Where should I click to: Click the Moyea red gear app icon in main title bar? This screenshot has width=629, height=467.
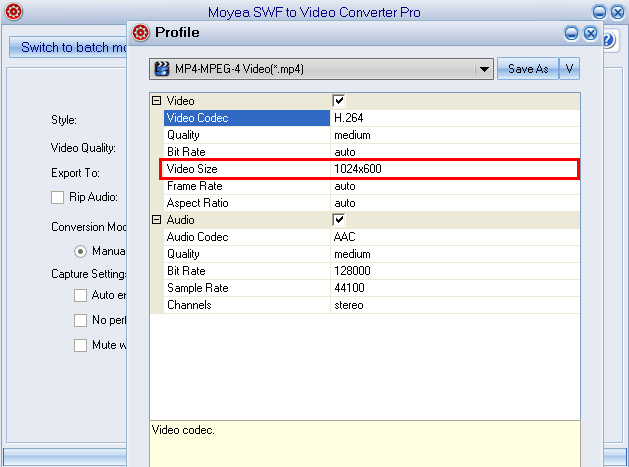(14, 11)
